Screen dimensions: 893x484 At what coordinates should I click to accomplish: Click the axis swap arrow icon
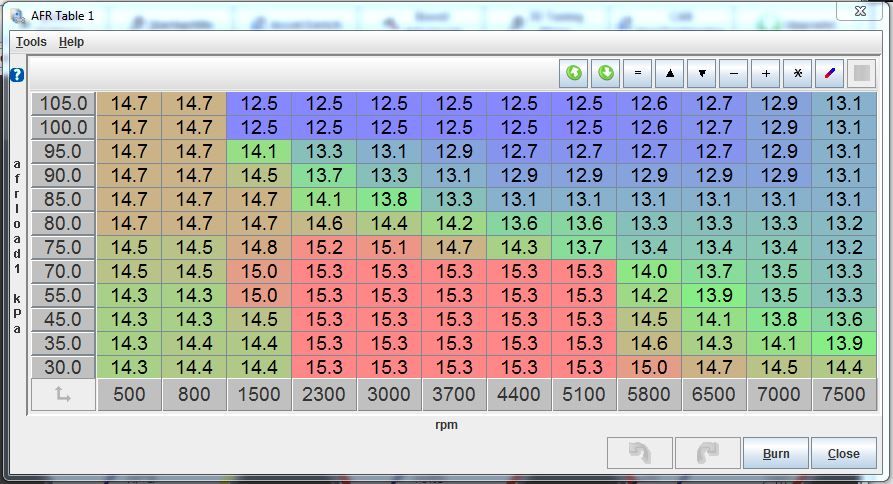tap(63, 395)
